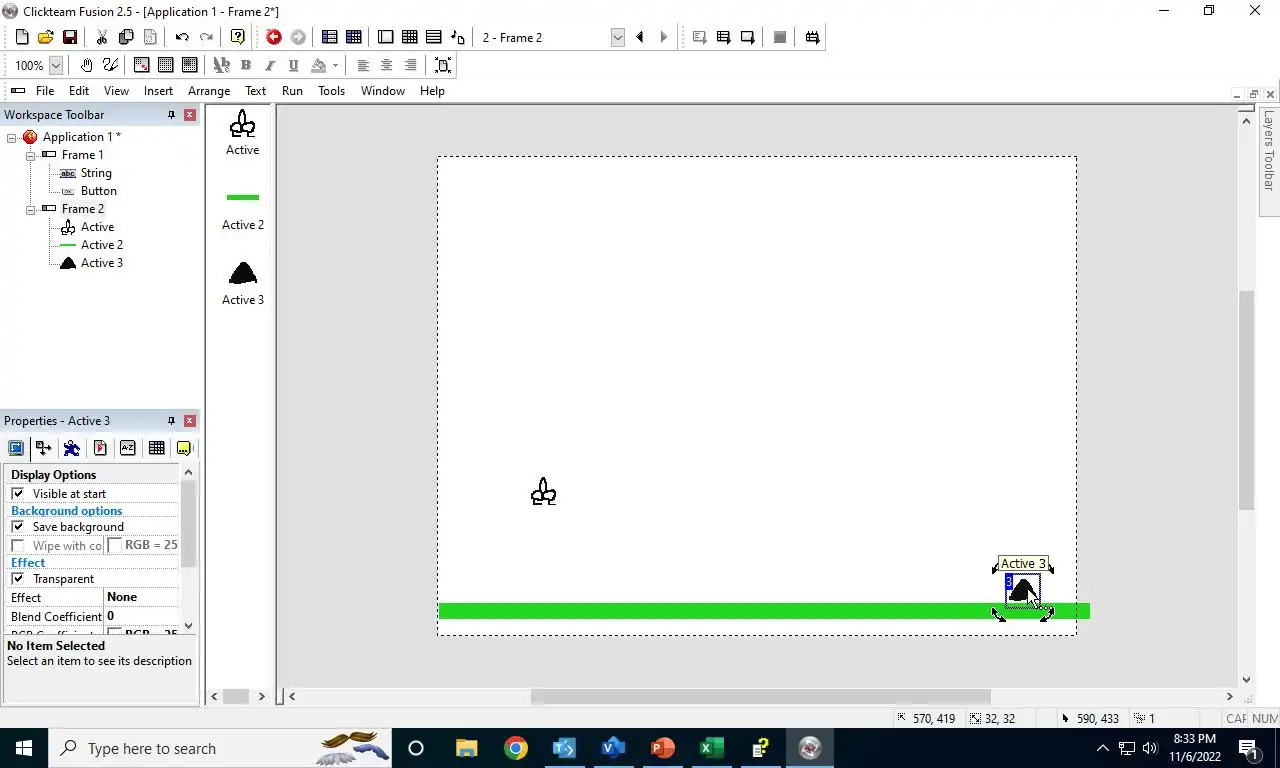Click the Cut scissors icon
This screenshot has height=768, width=1280.
tap(101, 37)
